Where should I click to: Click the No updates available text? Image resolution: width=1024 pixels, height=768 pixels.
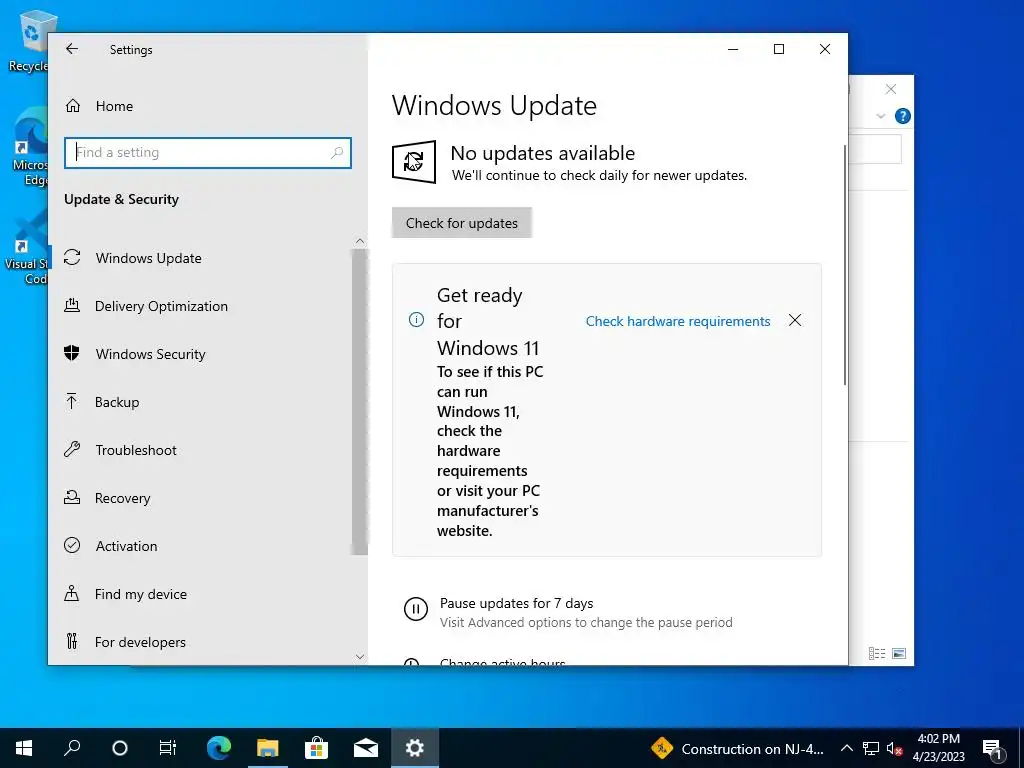click(x=543, y=153)
